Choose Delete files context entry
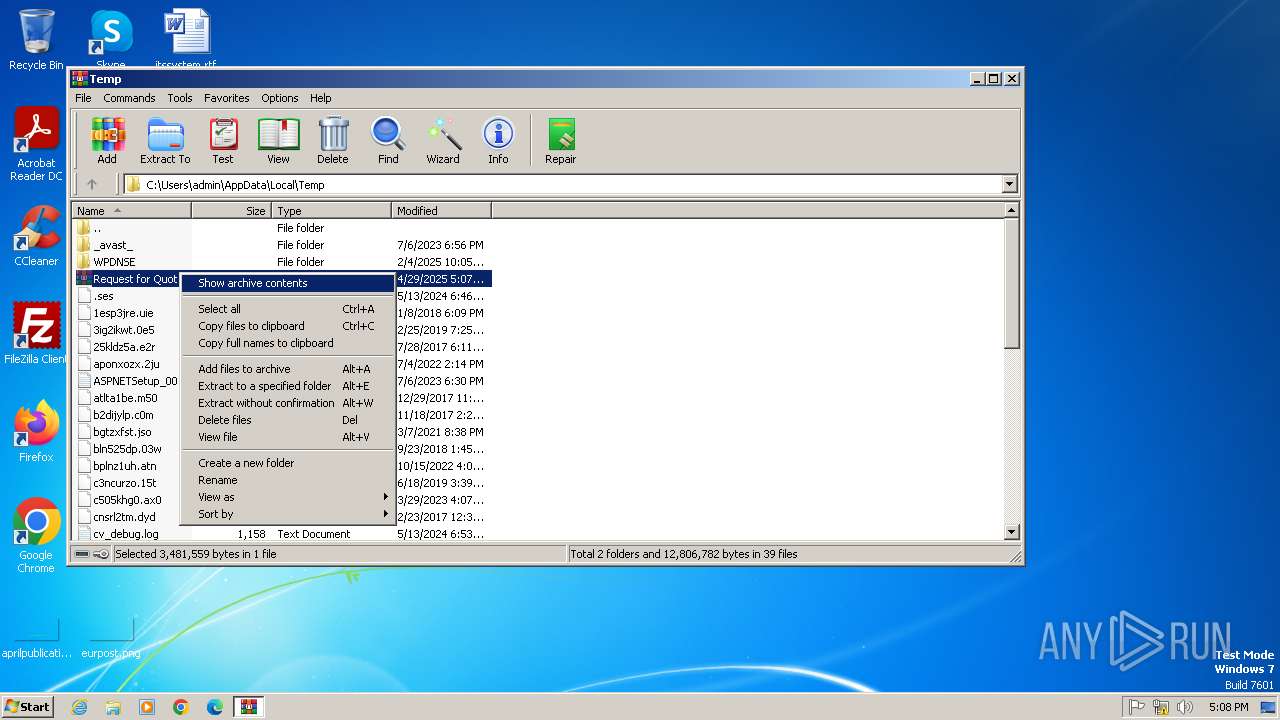Screen dimensions: 1280x720 [288, 420]
